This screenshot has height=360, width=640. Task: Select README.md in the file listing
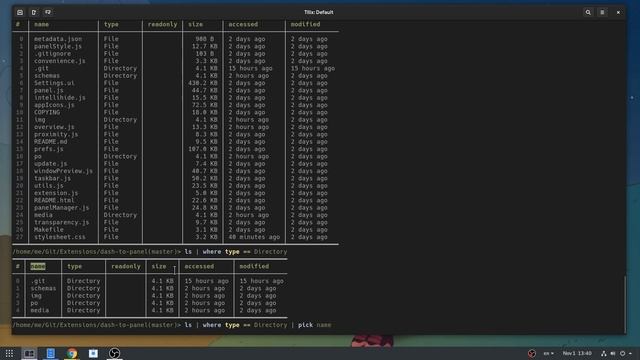click(x=51, y=142)
